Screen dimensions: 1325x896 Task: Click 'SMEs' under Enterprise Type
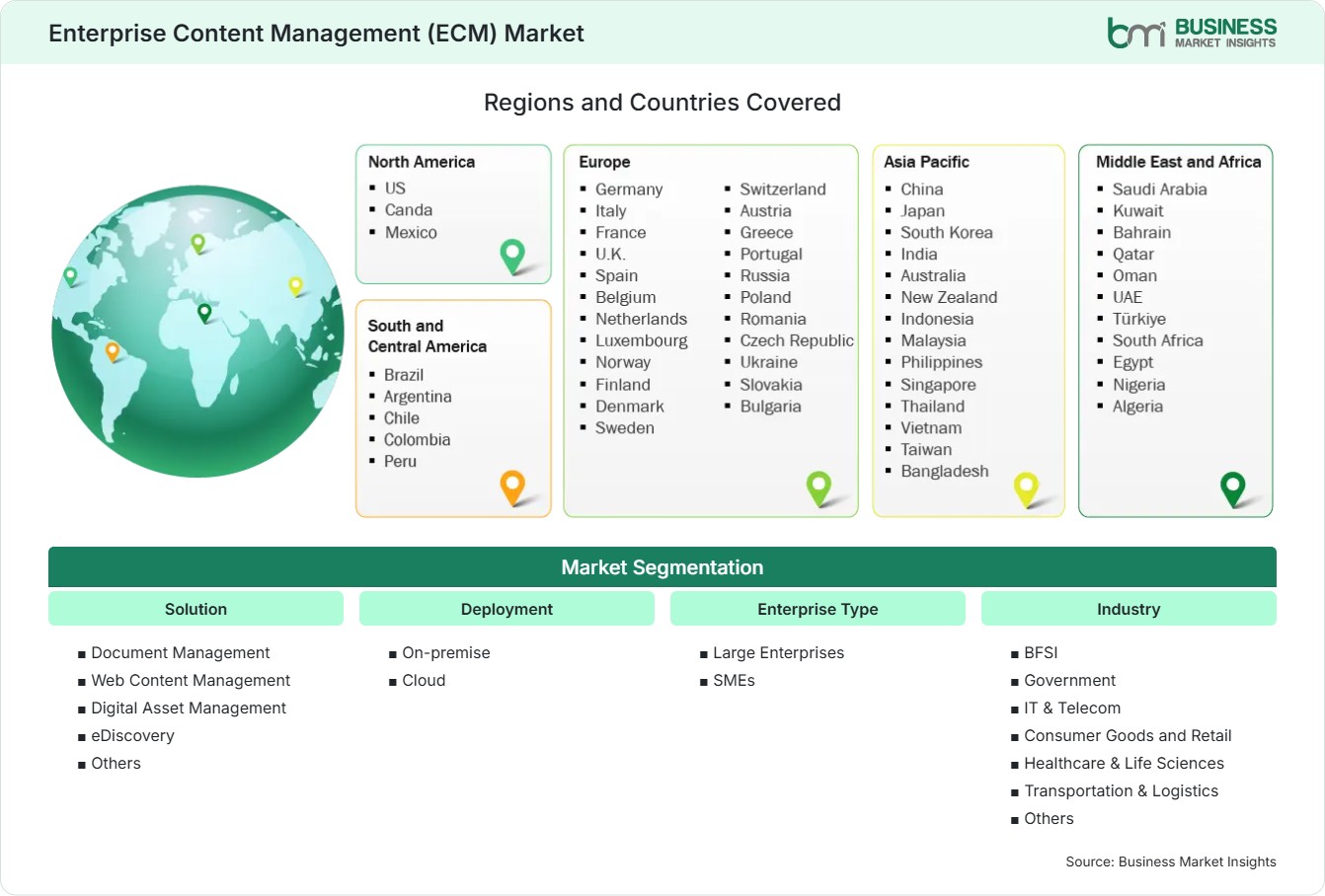click(734, 681)
